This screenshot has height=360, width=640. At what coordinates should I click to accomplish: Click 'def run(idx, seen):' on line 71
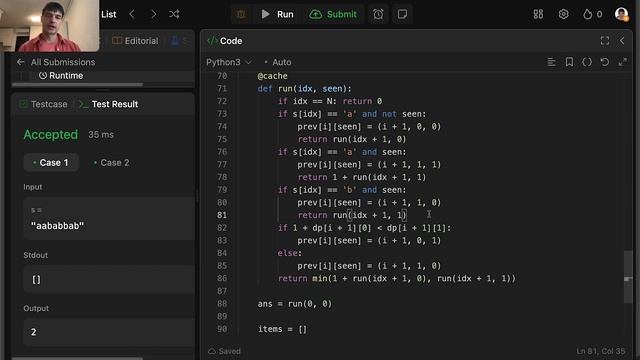pyautogui.click(x=304, y=89)
